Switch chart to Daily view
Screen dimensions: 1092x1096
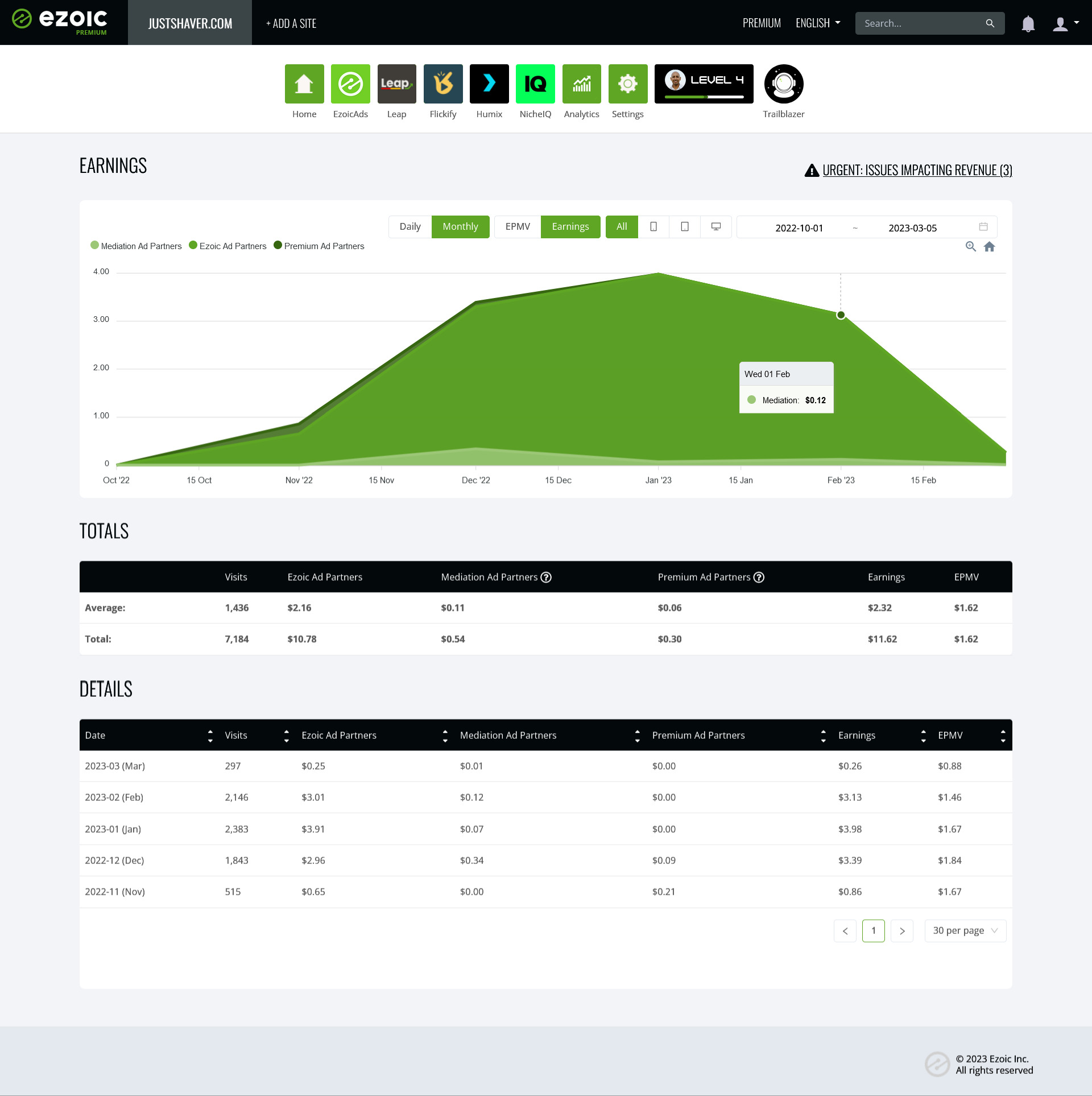coord(410,227)
